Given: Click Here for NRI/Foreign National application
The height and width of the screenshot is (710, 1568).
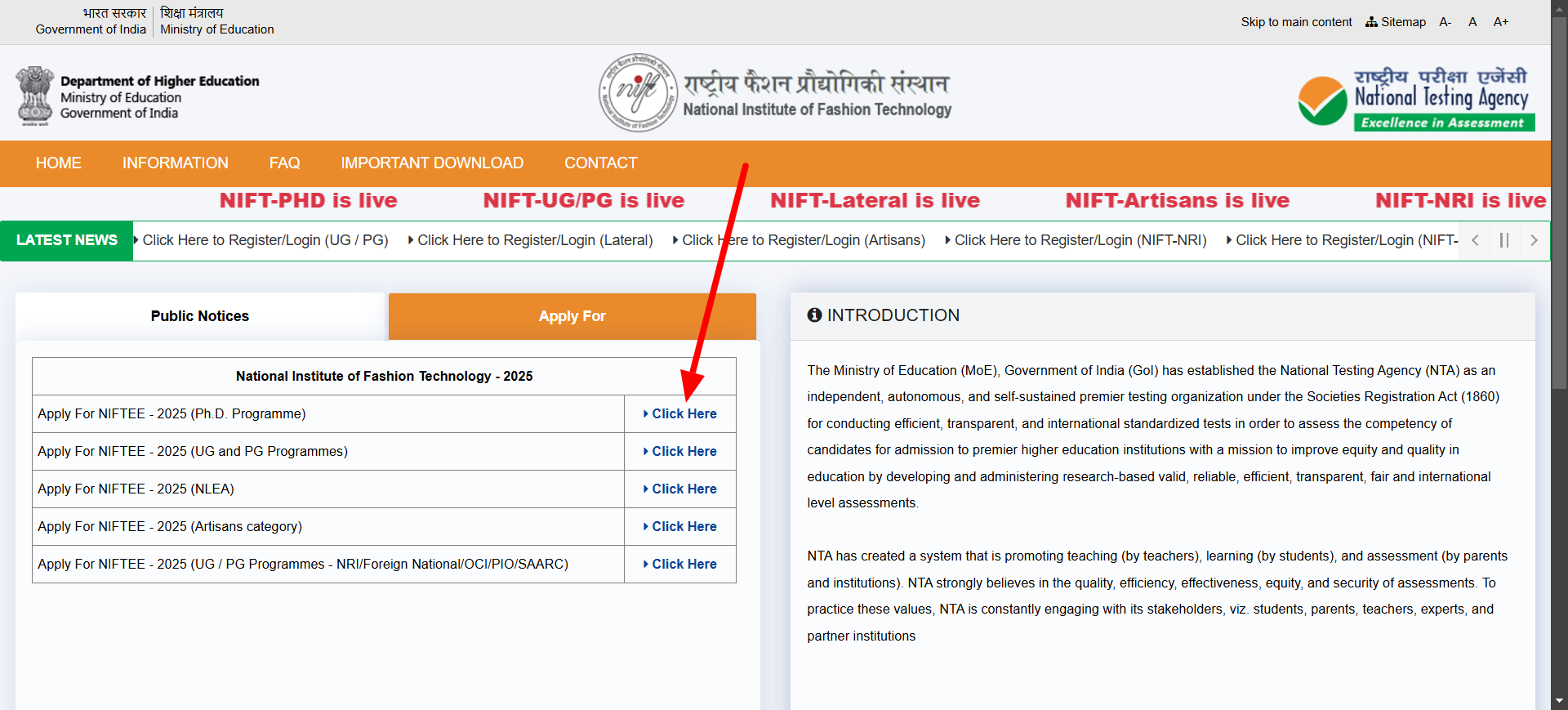Looking at the screenshot, I should coord(680,565).
